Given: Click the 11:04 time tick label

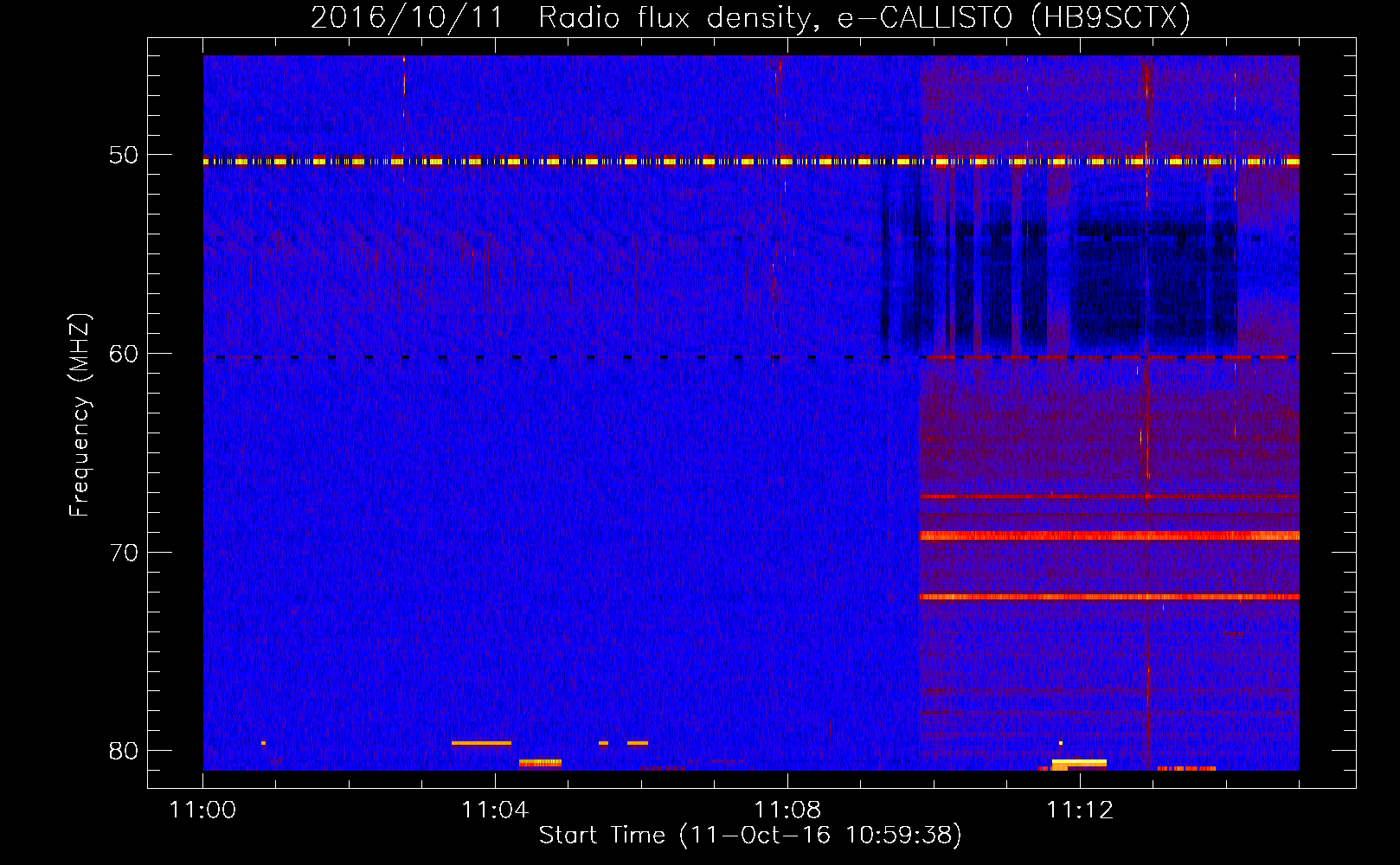Looking at the screenshot, I should [x=495, y=811].
